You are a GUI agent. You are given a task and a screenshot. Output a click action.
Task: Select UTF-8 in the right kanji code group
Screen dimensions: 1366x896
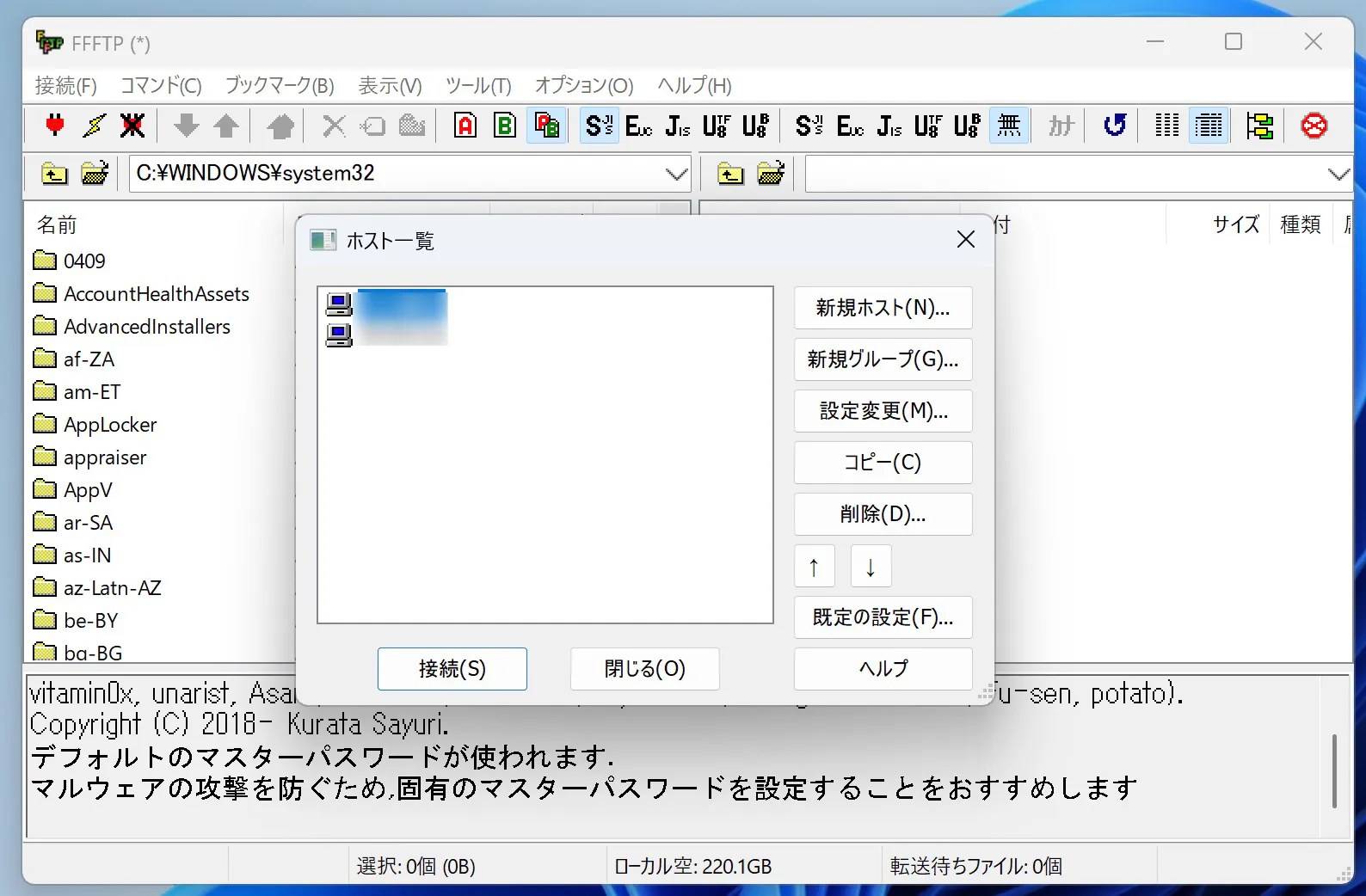[928, 126]
